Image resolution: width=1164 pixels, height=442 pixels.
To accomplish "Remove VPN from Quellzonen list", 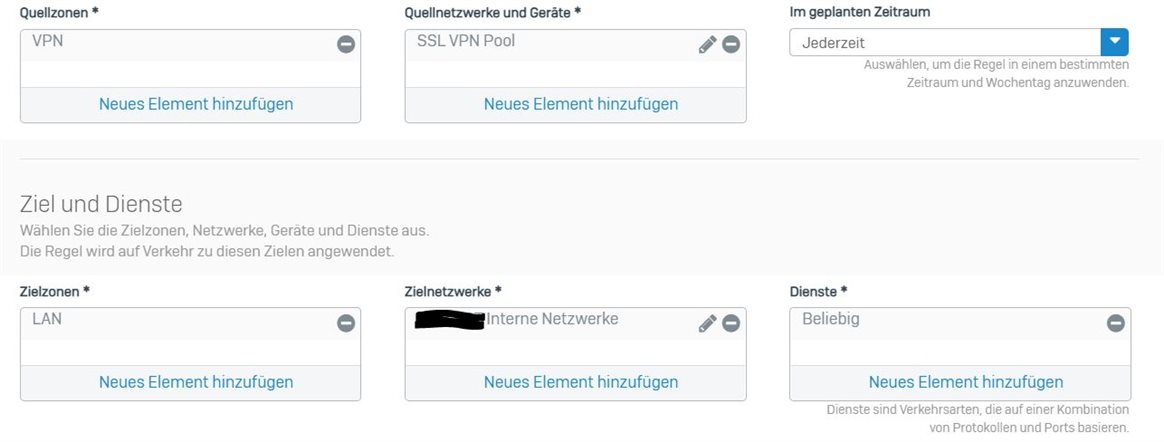I will click(x=346, y=45).
